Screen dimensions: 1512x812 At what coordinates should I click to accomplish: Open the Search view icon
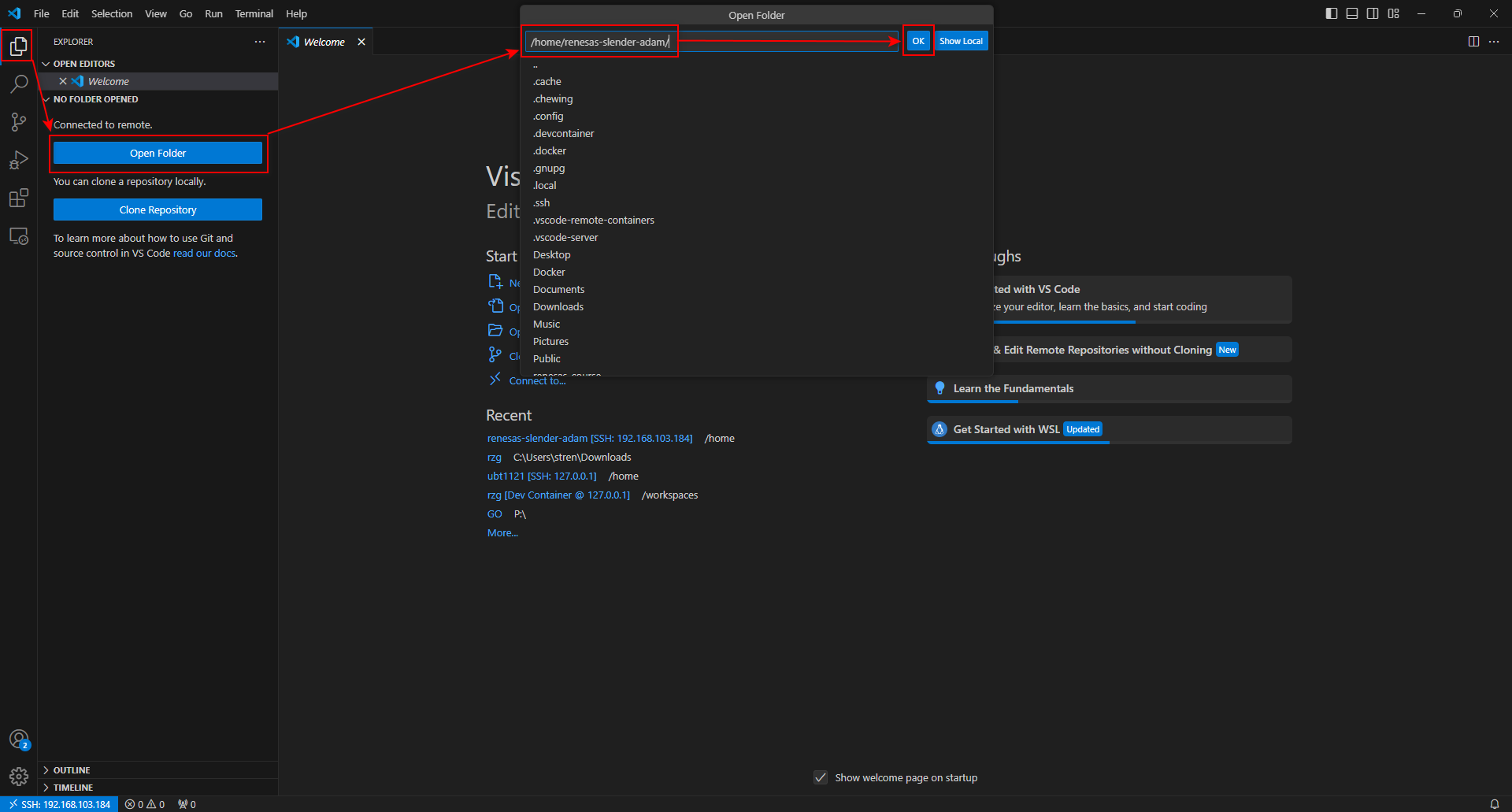(19, 83)
